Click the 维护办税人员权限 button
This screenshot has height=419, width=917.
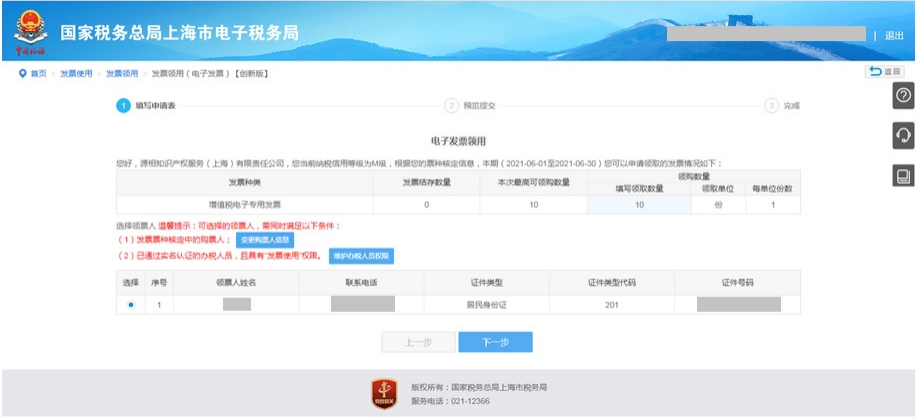pyautogui.click(x=361, y=256)
